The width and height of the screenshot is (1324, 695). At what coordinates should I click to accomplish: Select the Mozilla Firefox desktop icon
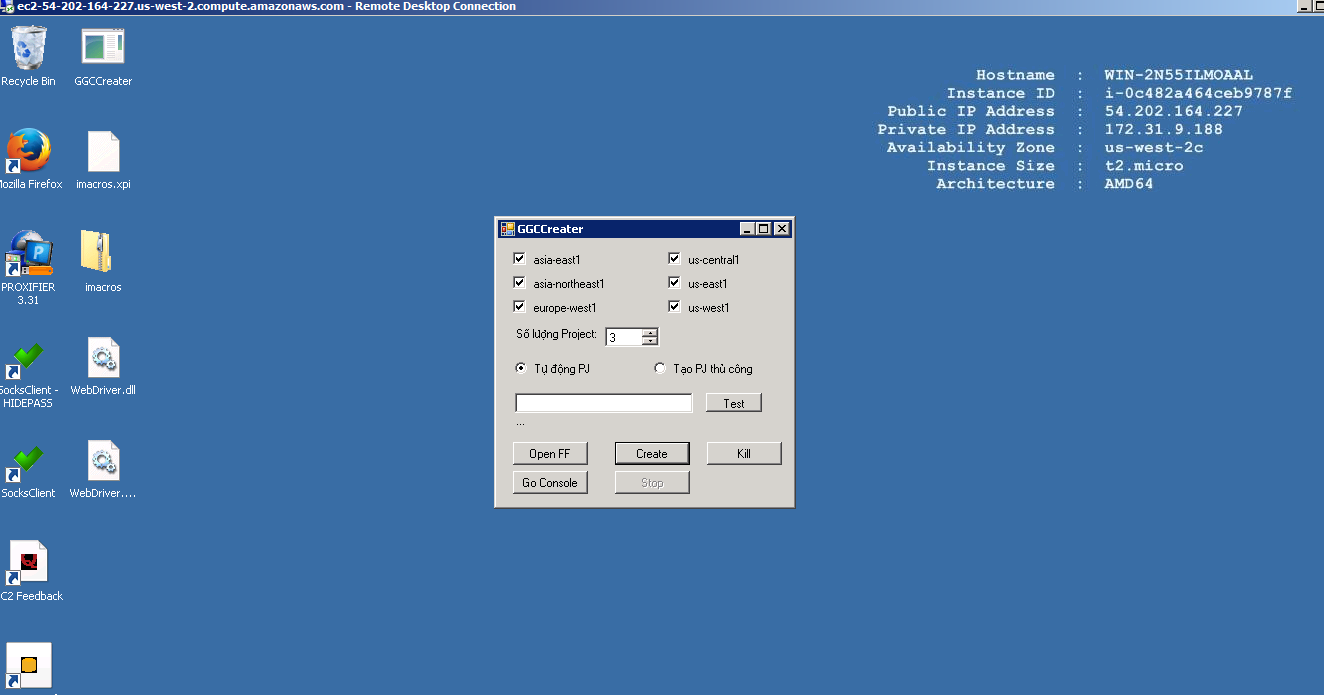tap(28, 151)
